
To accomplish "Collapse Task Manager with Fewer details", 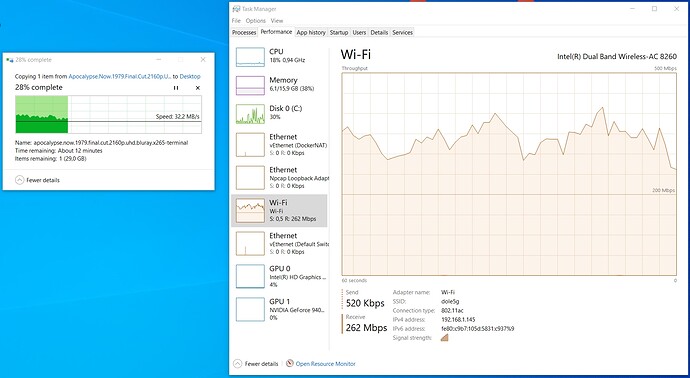I will [256, 363].
